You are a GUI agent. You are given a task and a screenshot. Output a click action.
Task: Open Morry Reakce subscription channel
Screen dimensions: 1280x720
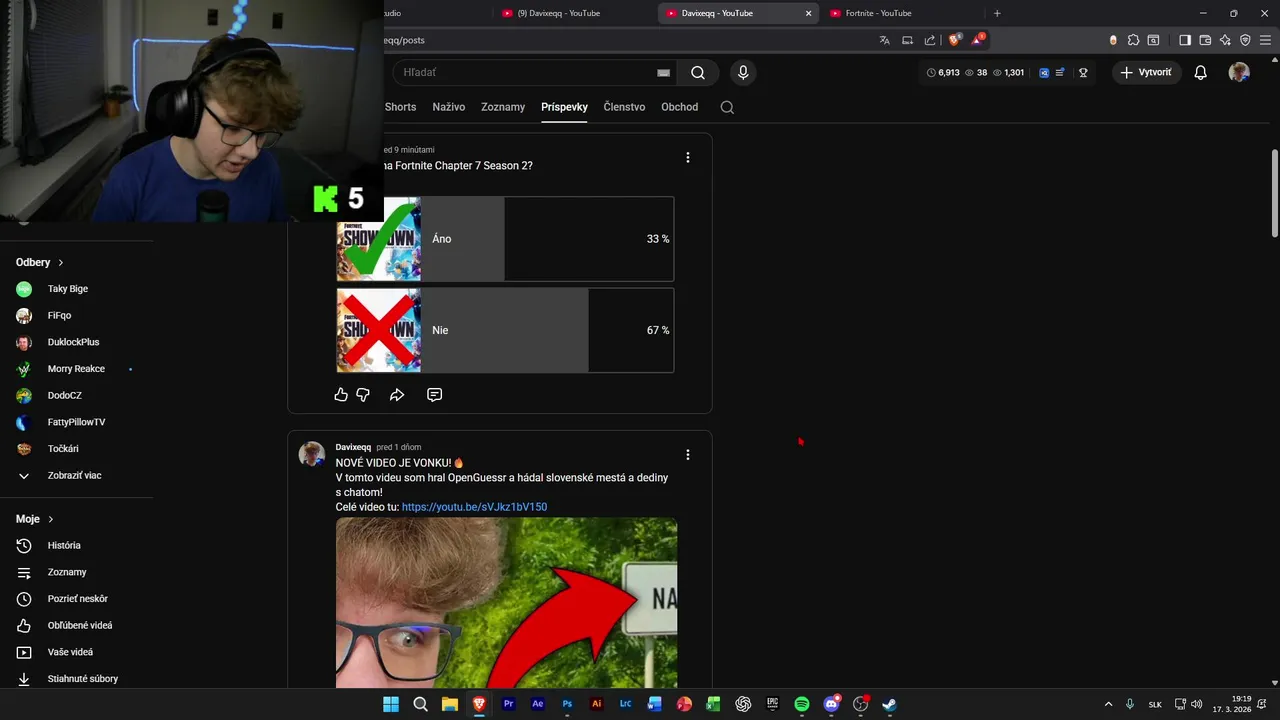click(75, 369)
